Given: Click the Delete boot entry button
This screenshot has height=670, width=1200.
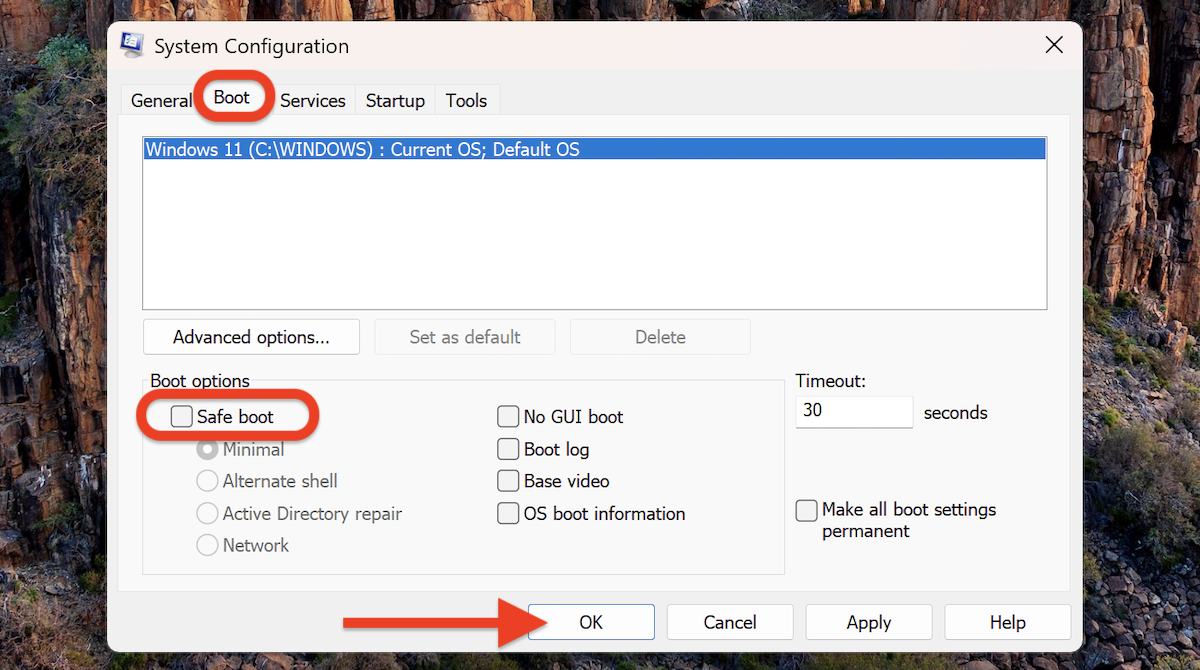Looking at the screenshot, I should [660, 337].
